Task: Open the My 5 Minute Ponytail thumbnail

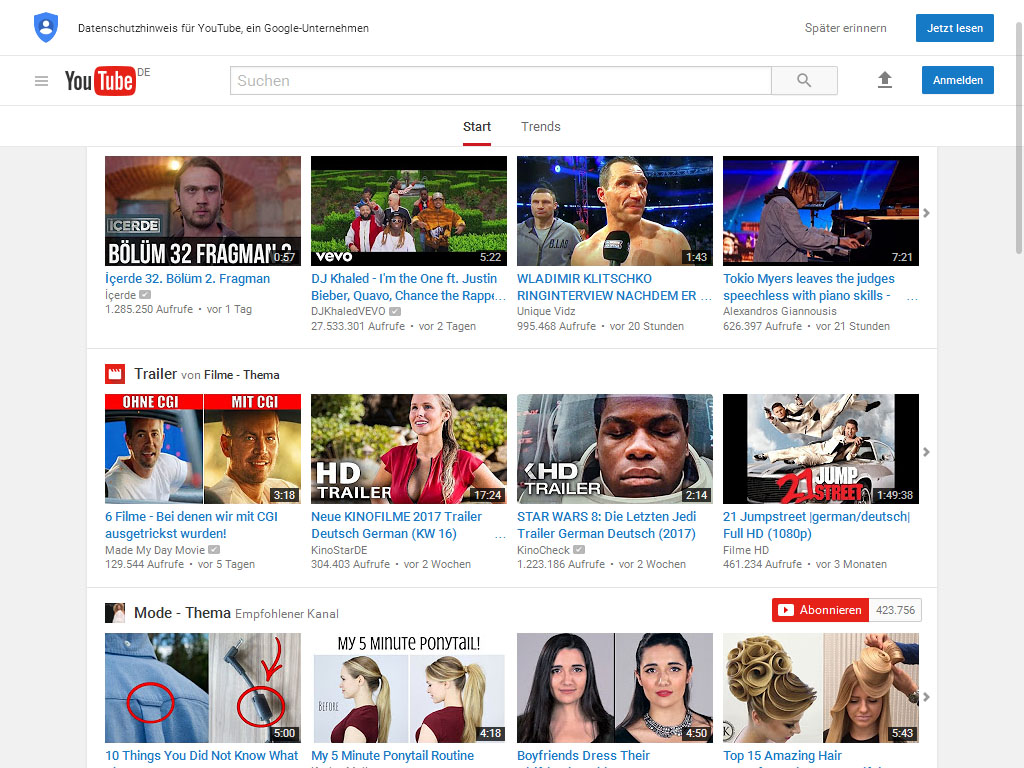Action: 409,688
